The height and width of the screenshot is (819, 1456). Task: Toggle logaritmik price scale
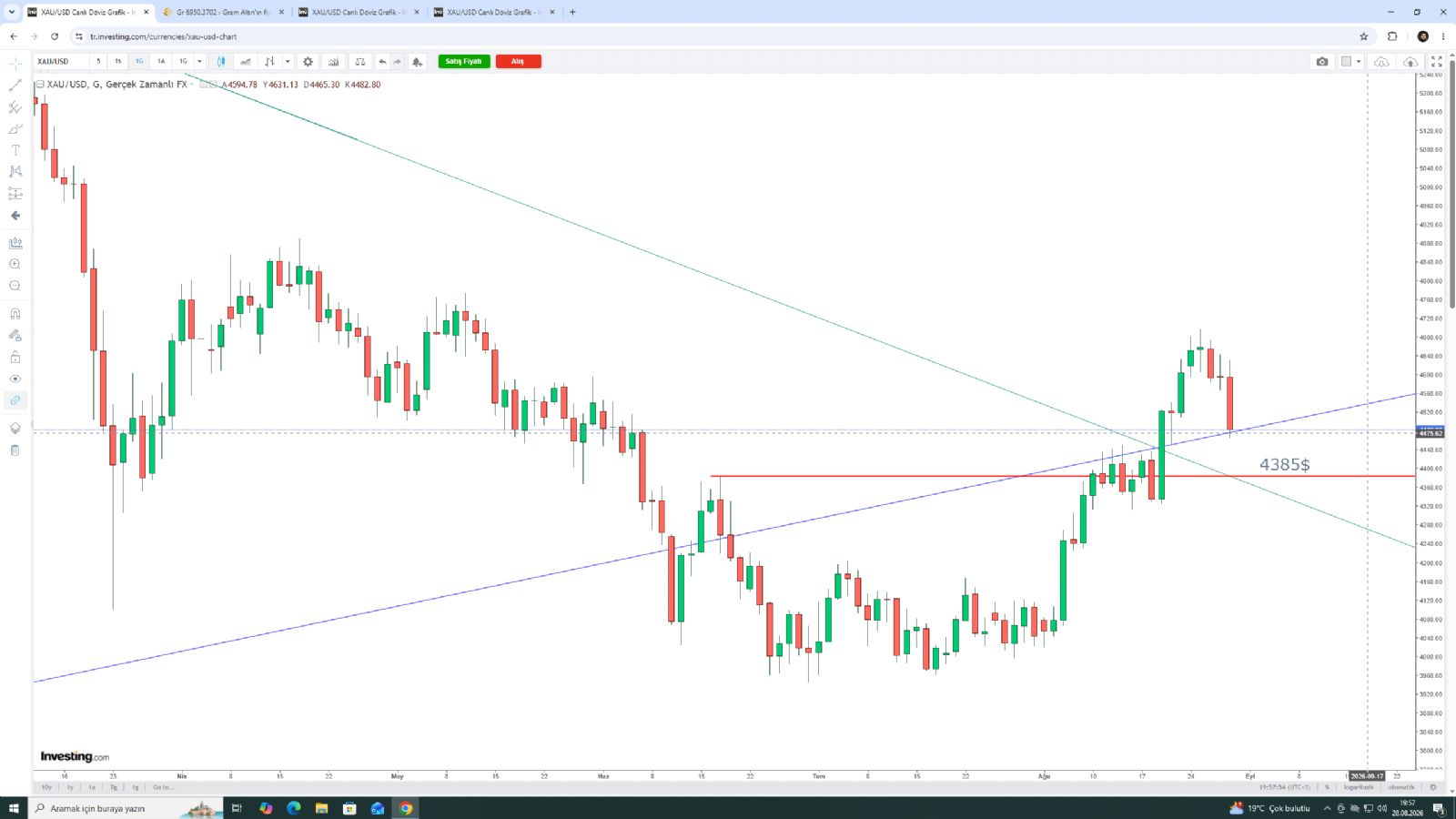point(1359,787)
